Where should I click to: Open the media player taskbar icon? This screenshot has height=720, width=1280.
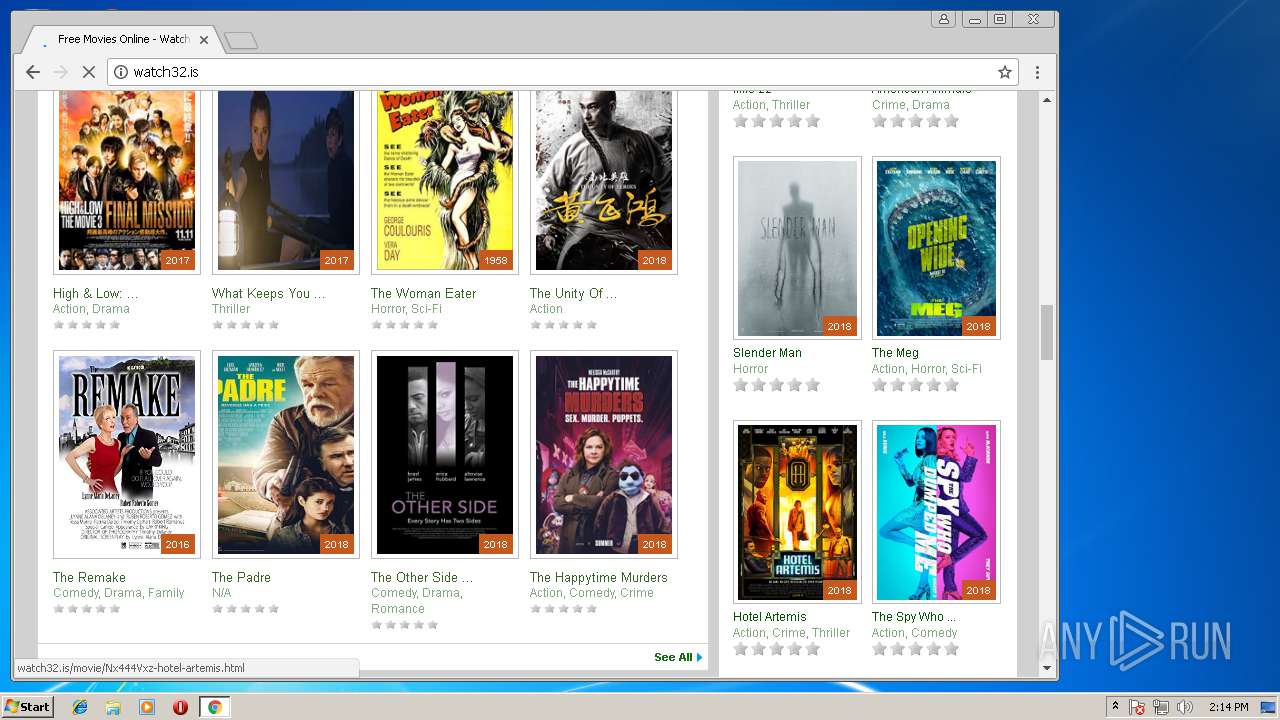click(147, 707)
